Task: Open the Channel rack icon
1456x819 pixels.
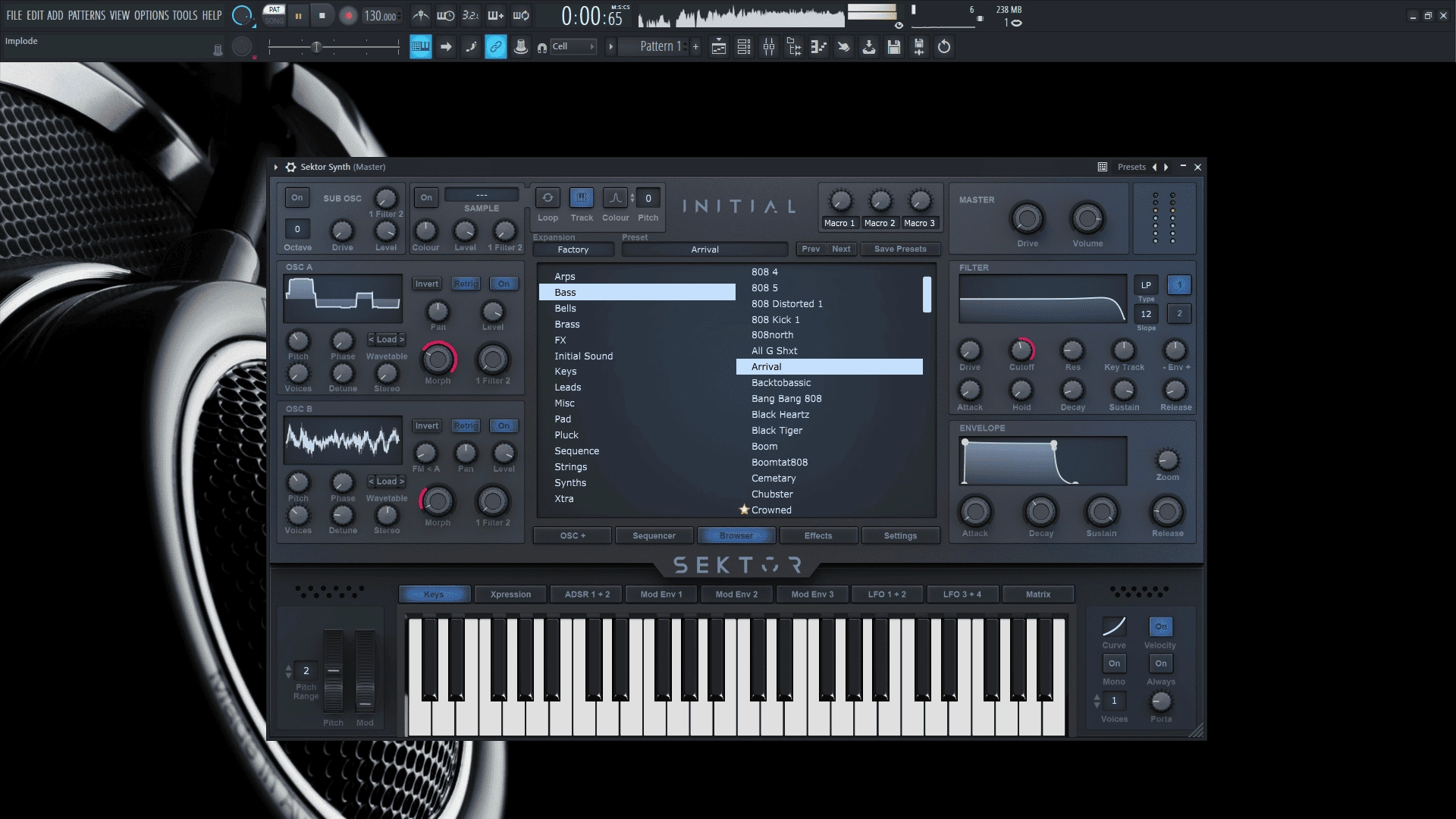Action: (x=744, y=47)
